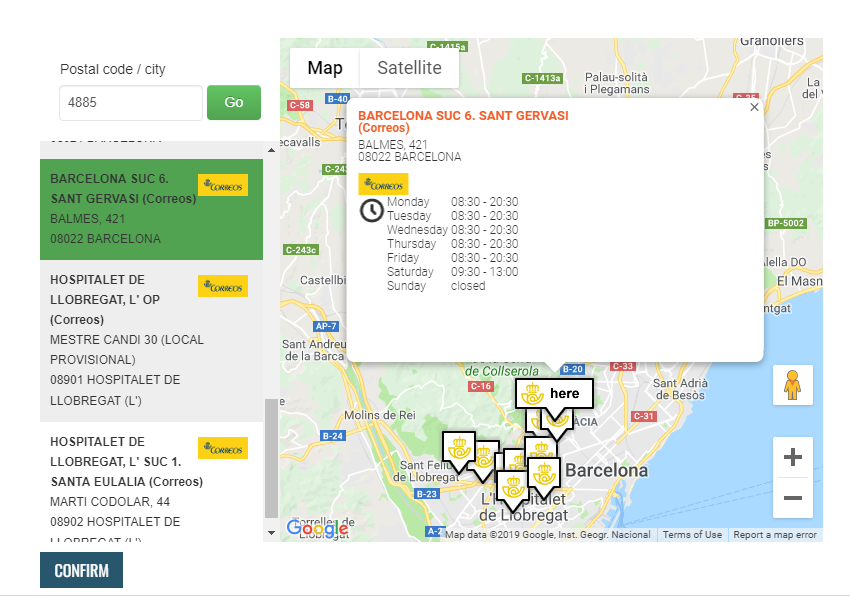Click the locations list scrollbar thumb
Image resolution: width=850 pixels, height=596 pixels.
point(271,458)
